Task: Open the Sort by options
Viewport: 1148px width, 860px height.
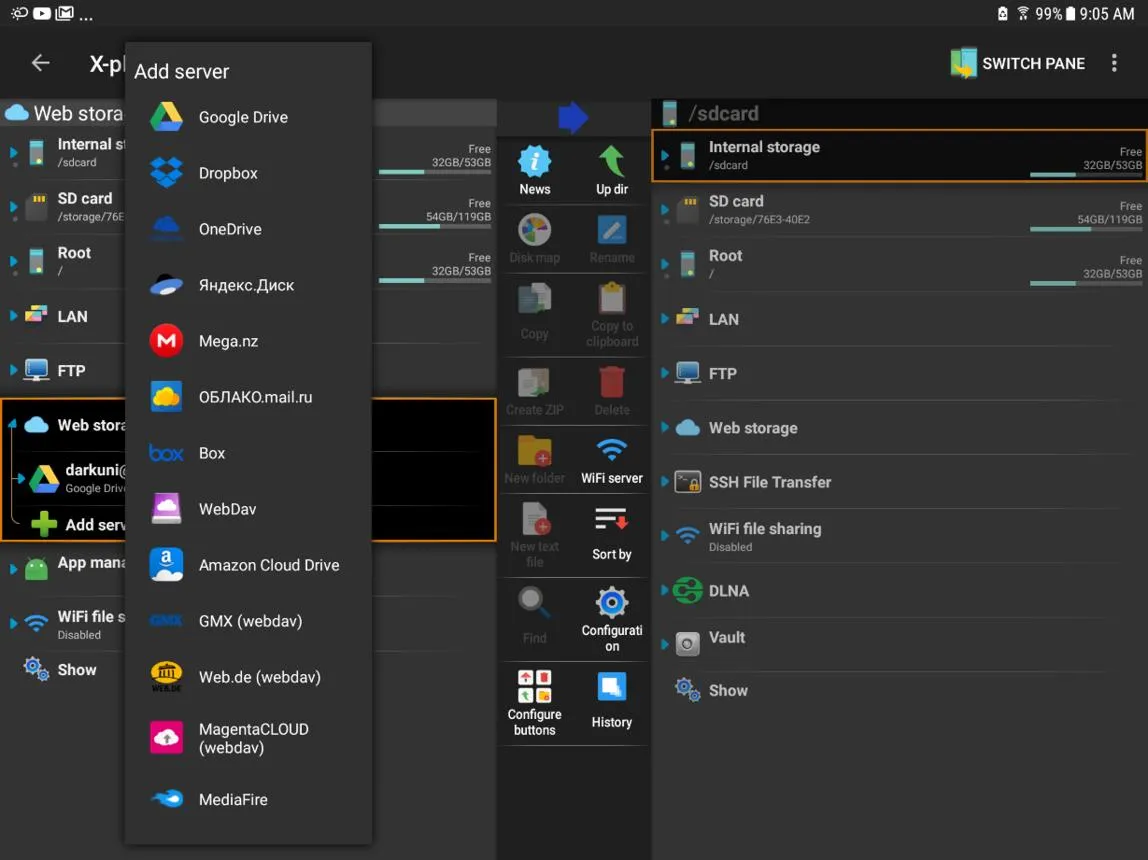Action: pos(611,532)
